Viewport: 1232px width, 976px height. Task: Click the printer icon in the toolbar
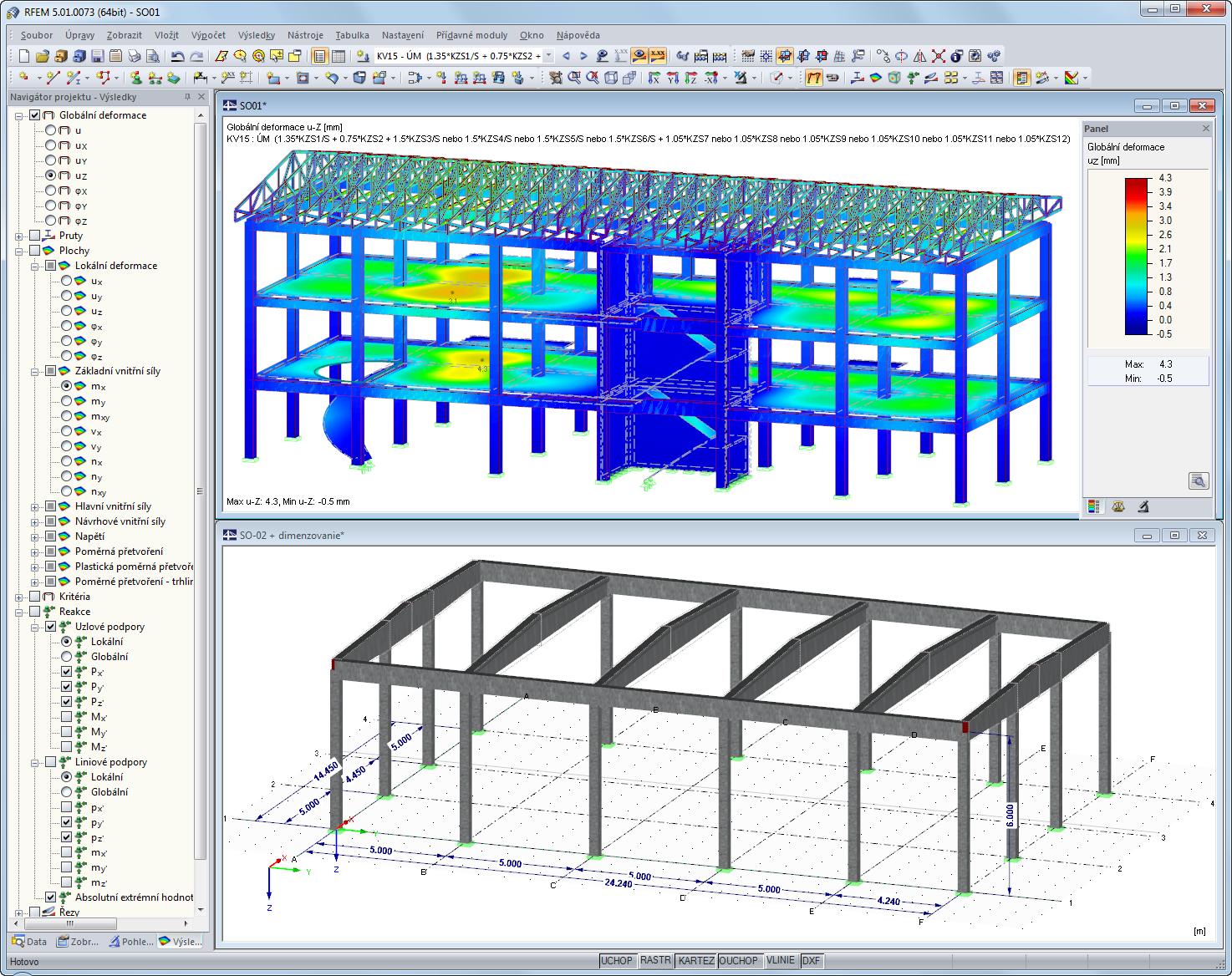134,56
